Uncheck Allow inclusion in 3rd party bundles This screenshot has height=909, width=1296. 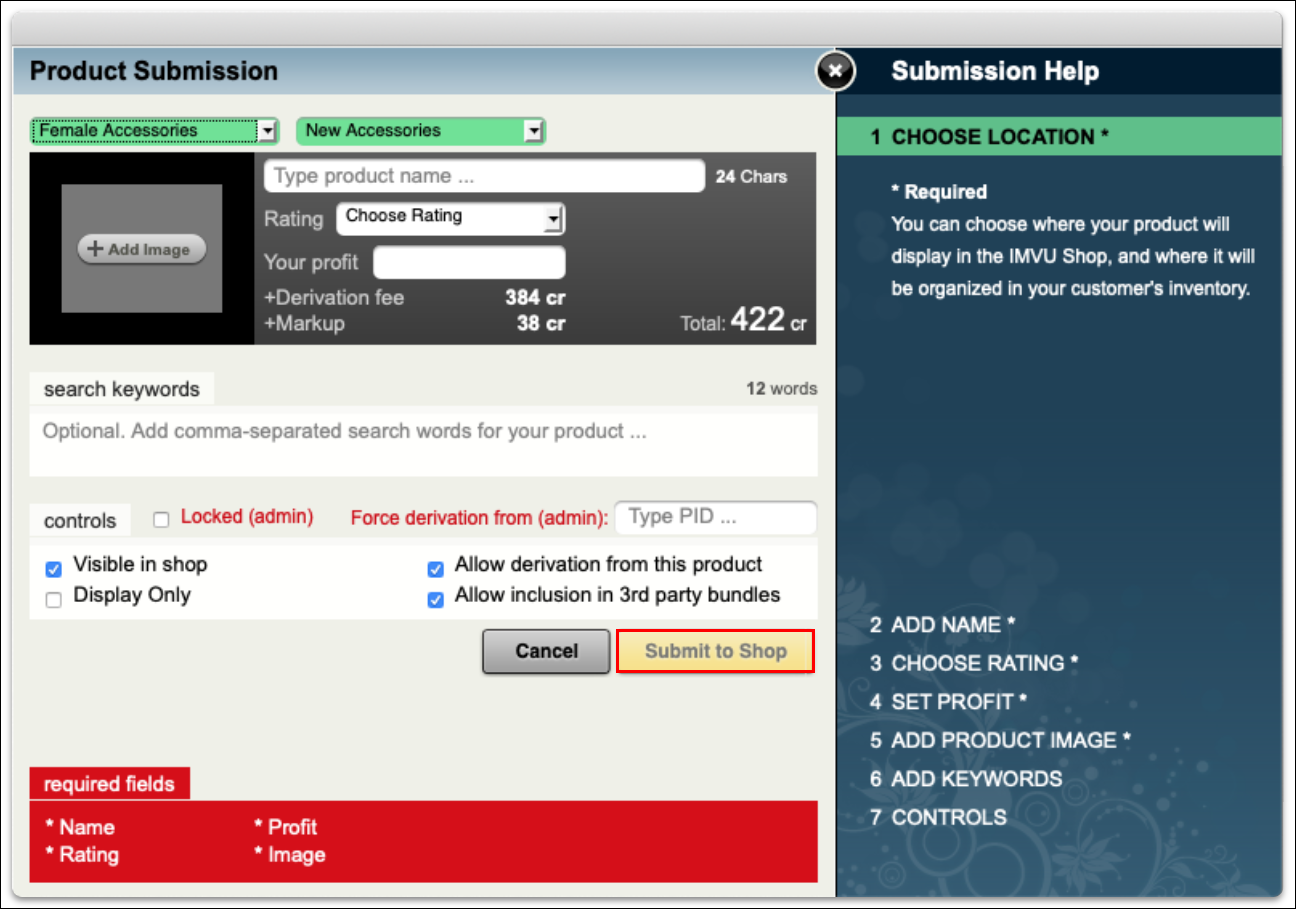click(x=436, y=600)
